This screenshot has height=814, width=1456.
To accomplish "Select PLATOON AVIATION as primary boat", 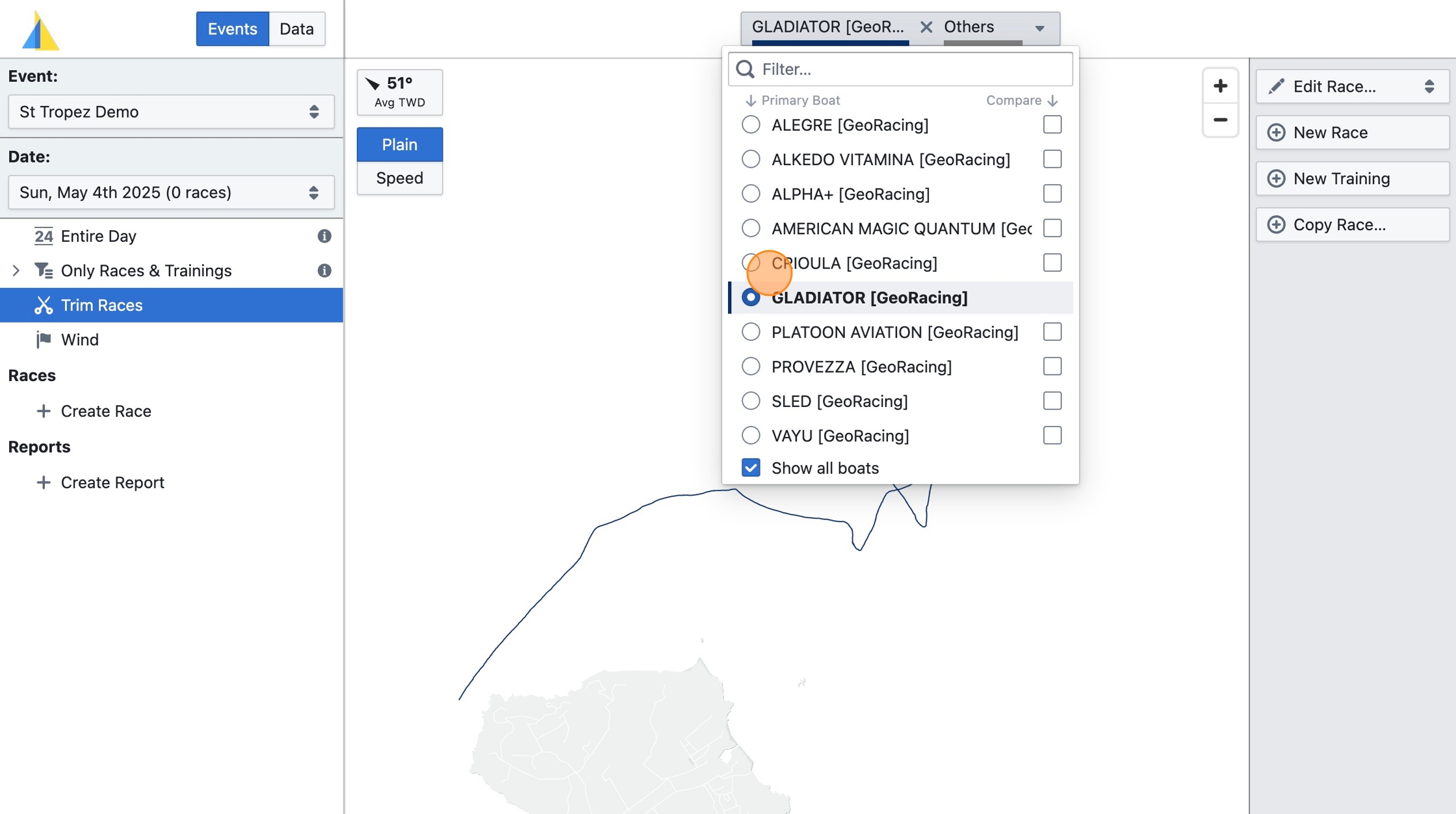I will pyautogui.click(x=751, y=332).
